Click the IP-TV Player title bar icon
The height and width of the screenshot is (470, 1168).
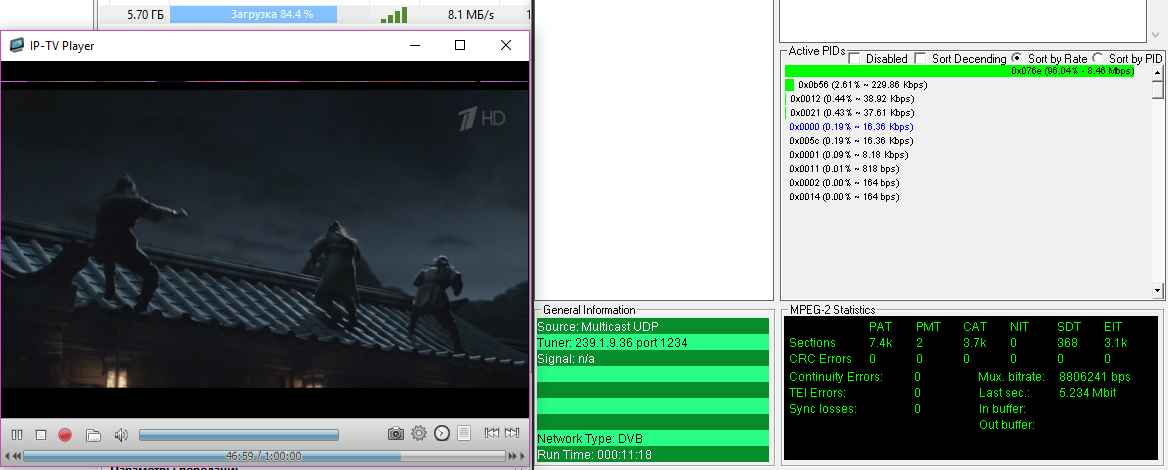(x=16, y=45)
